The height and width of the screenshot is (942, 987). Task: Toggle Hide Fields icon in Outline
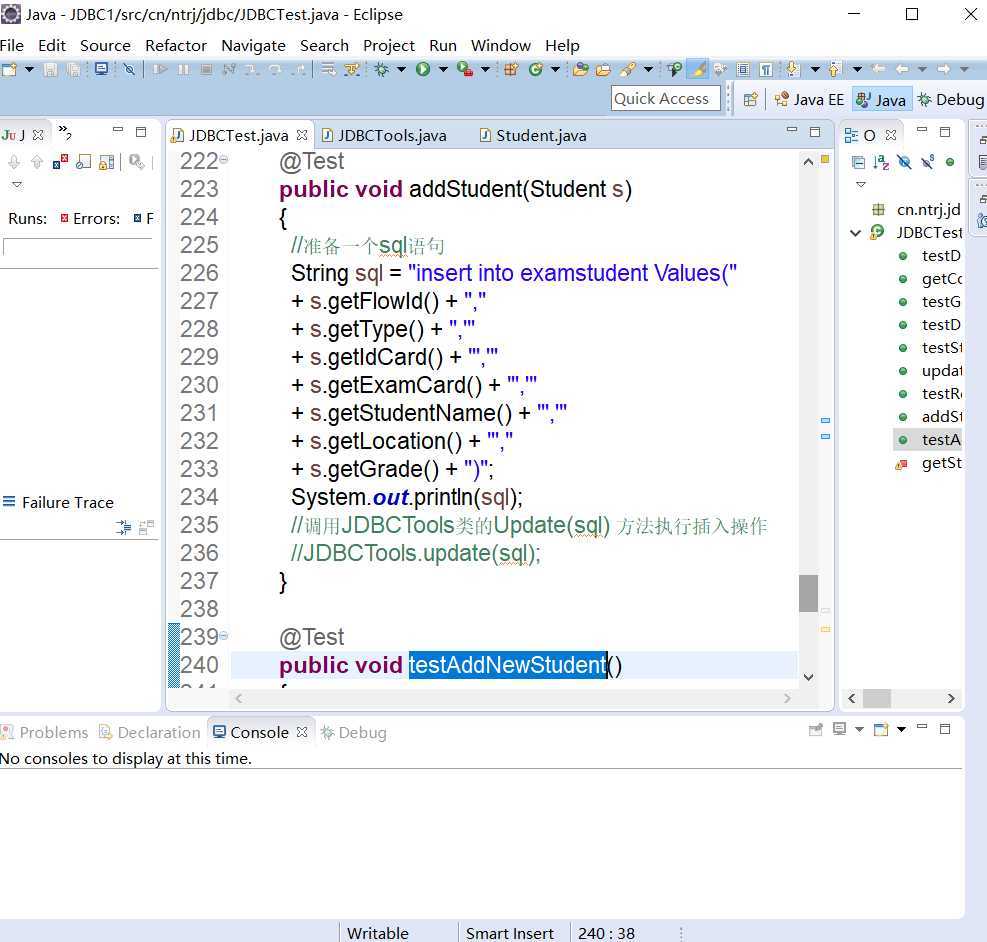[x=905, y=163]
